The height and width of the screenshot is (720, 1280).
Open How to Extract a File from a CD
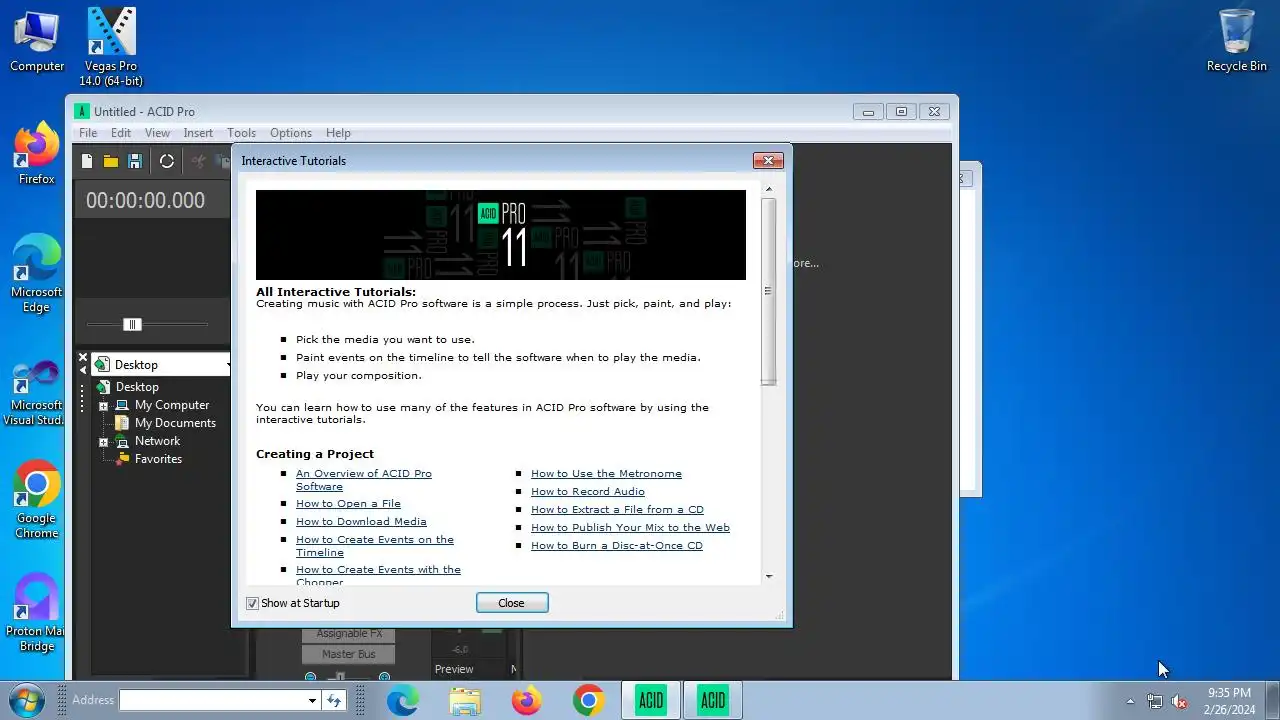617,510
